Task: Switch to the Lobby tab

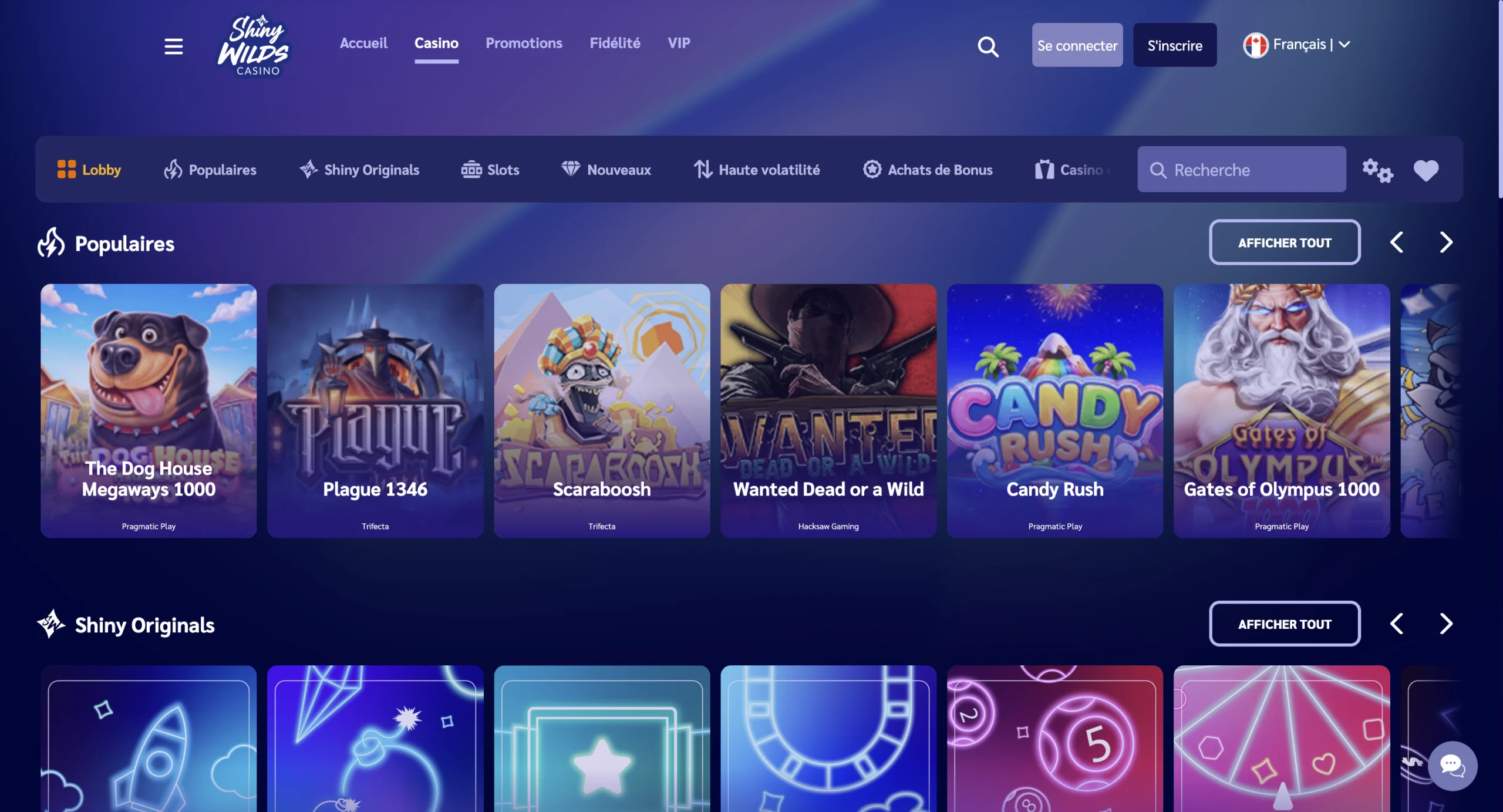Action: pyautogui.click(x=89, y=169)
